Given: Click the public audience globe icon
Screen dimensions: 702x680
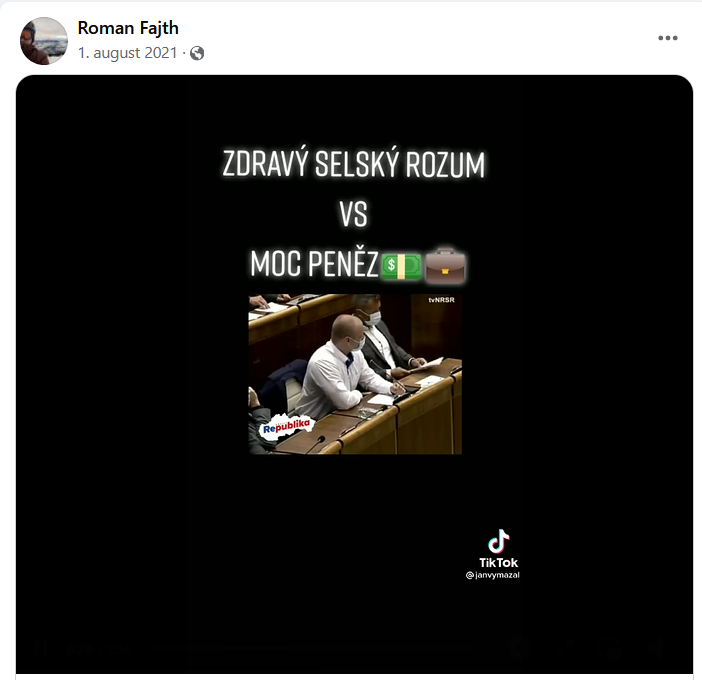Looking at the screenshot, I should point(197,53).
